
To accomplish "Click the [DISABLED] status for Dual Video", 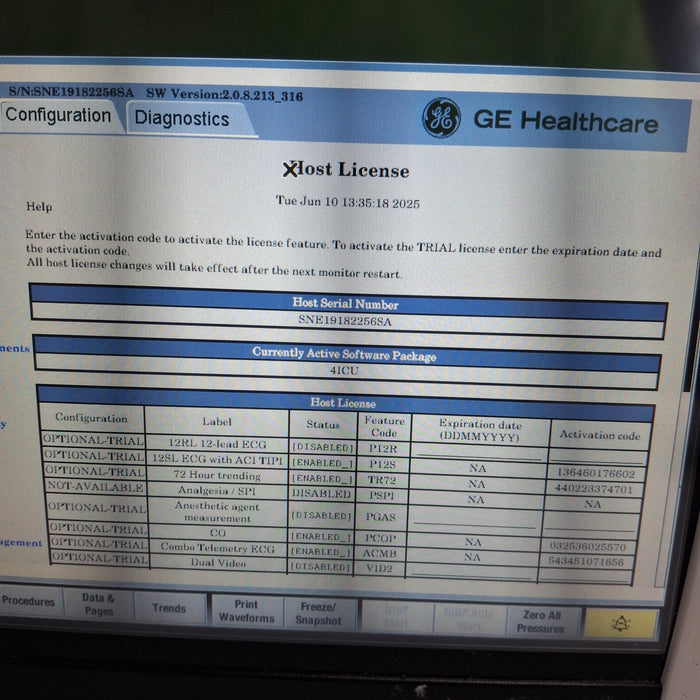I will pyautogui.click(x=320, y=567).
